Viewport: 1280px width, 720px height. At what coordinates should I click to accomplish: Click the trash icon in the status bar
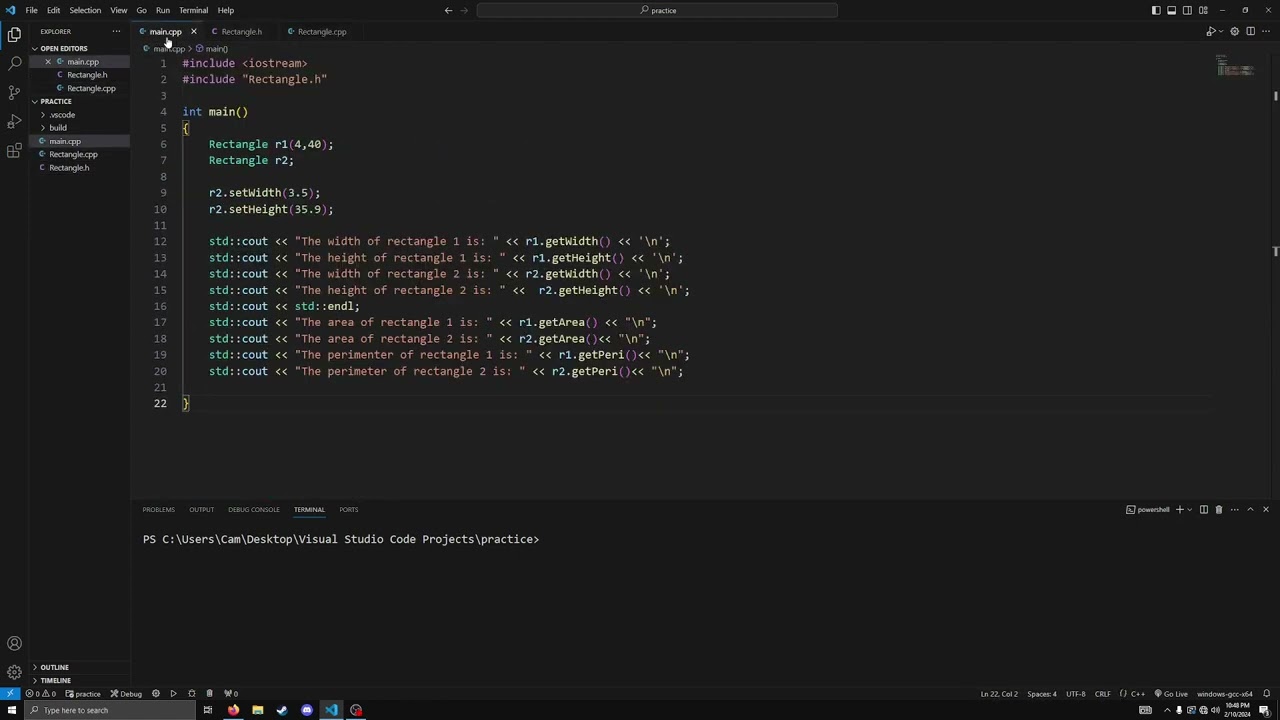pos(209,694)
